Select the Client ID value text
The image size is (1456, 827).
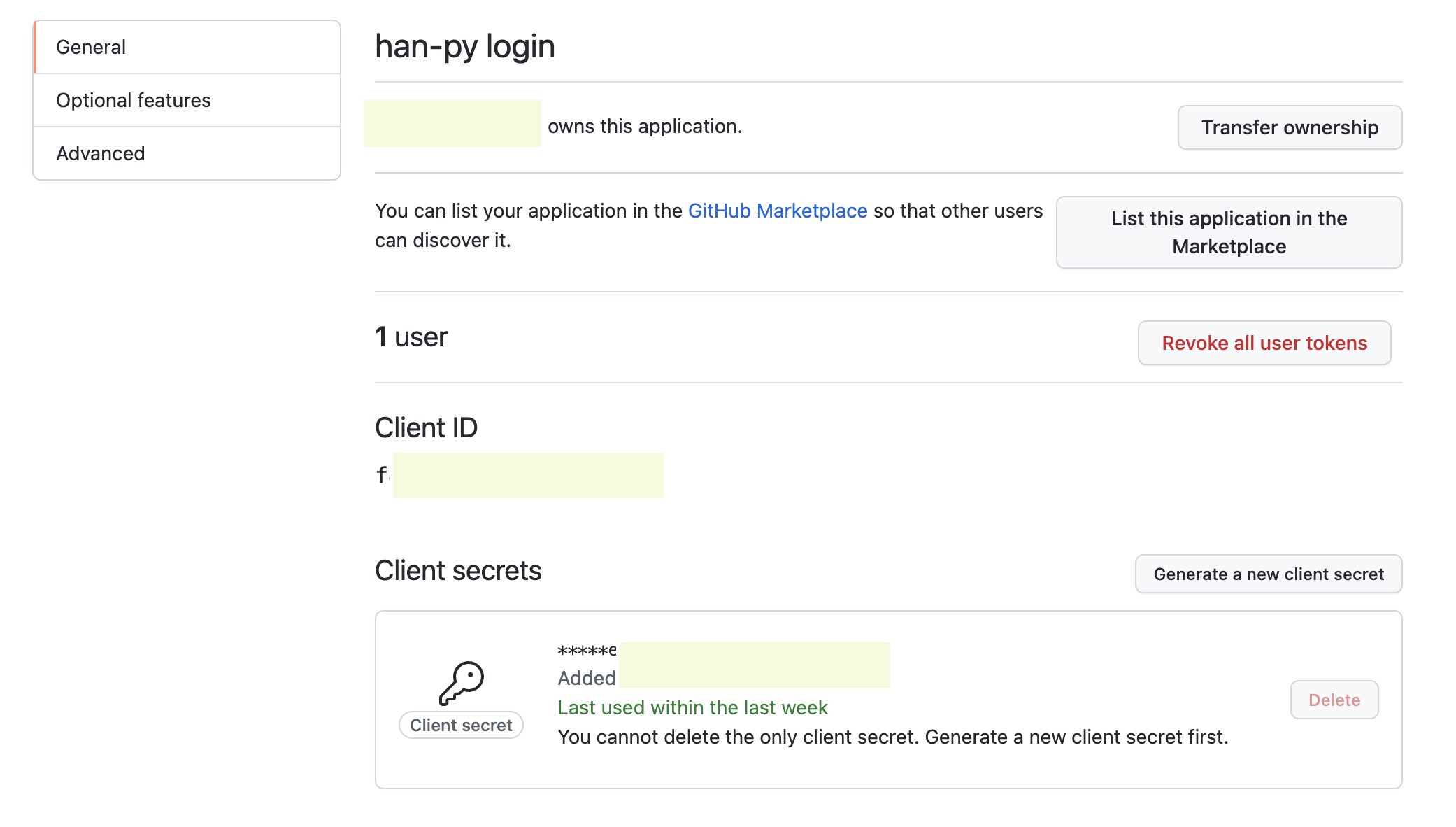(x=519, y=475)
